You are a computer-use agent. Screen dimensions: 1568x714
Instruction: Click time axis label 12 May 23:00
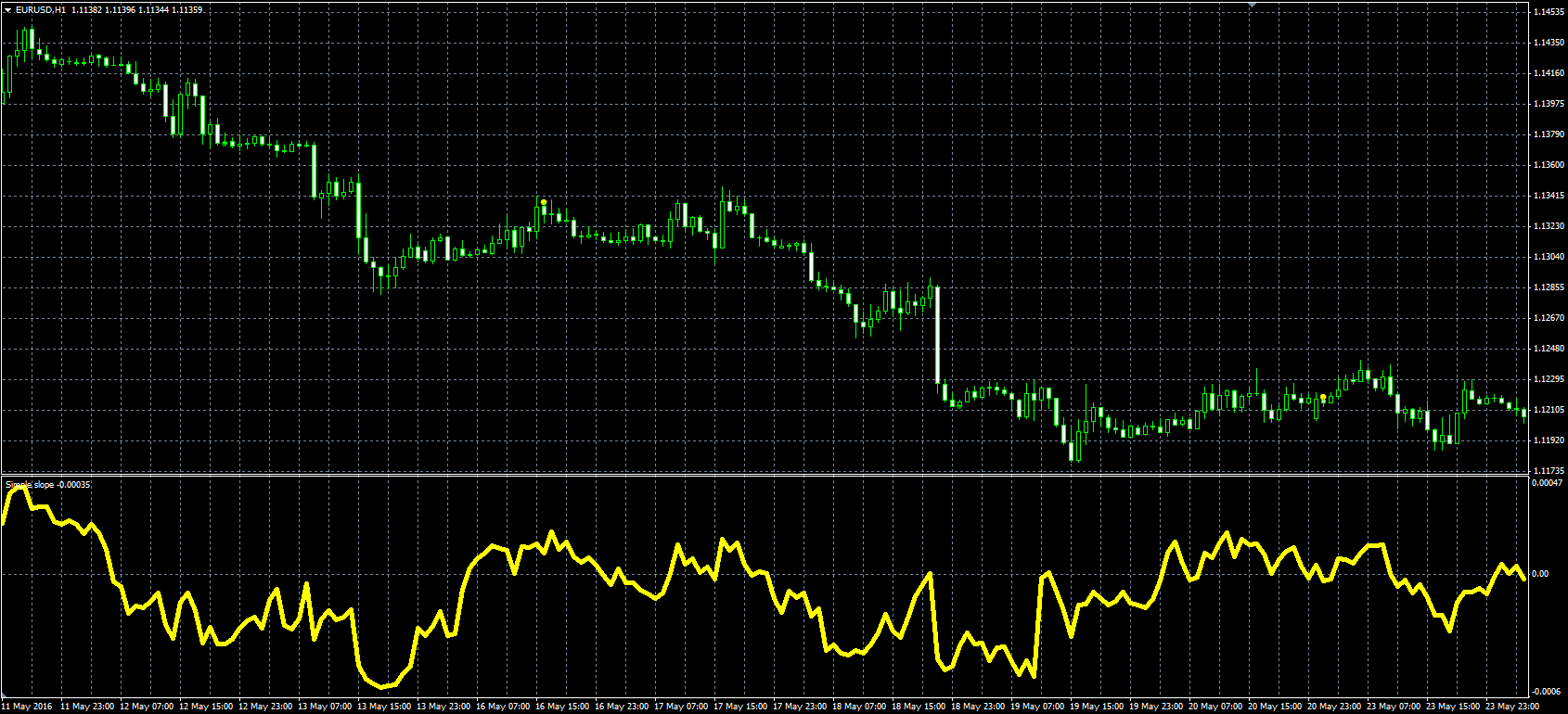tap(265, 707)
